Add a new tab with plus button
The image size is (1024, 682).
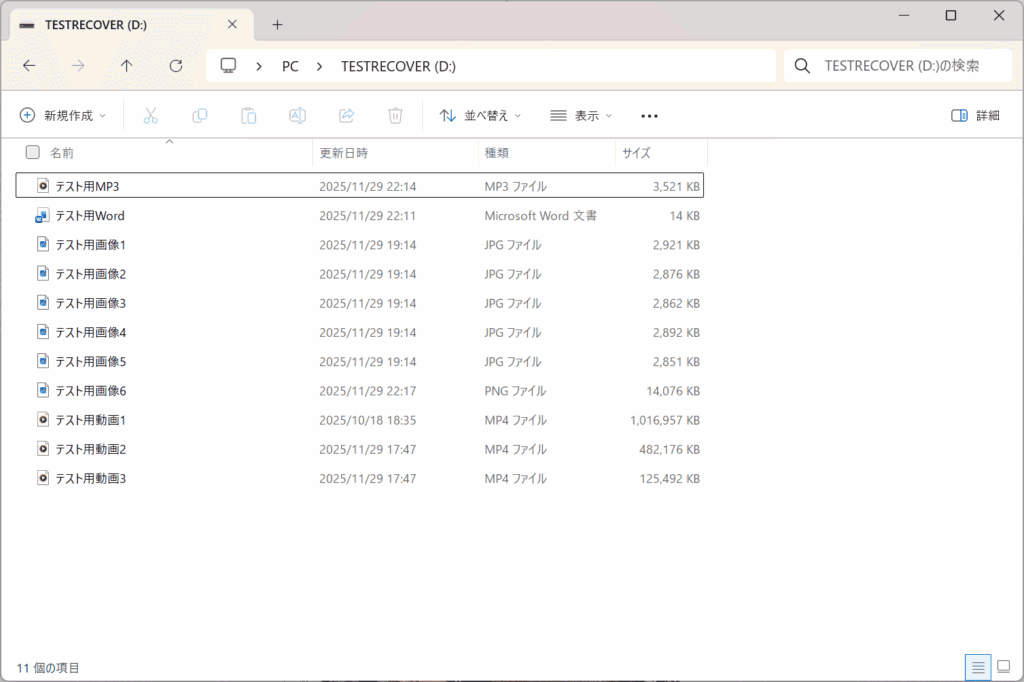click(278, 25)
